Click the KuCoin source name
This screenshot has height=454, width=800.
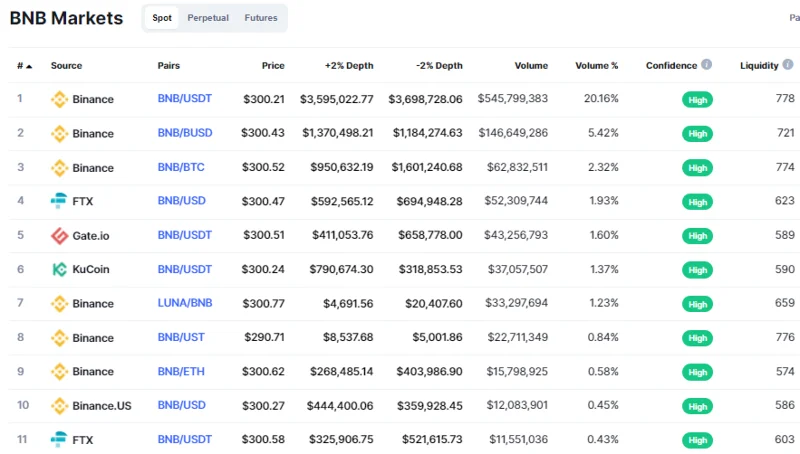(91, 269)
